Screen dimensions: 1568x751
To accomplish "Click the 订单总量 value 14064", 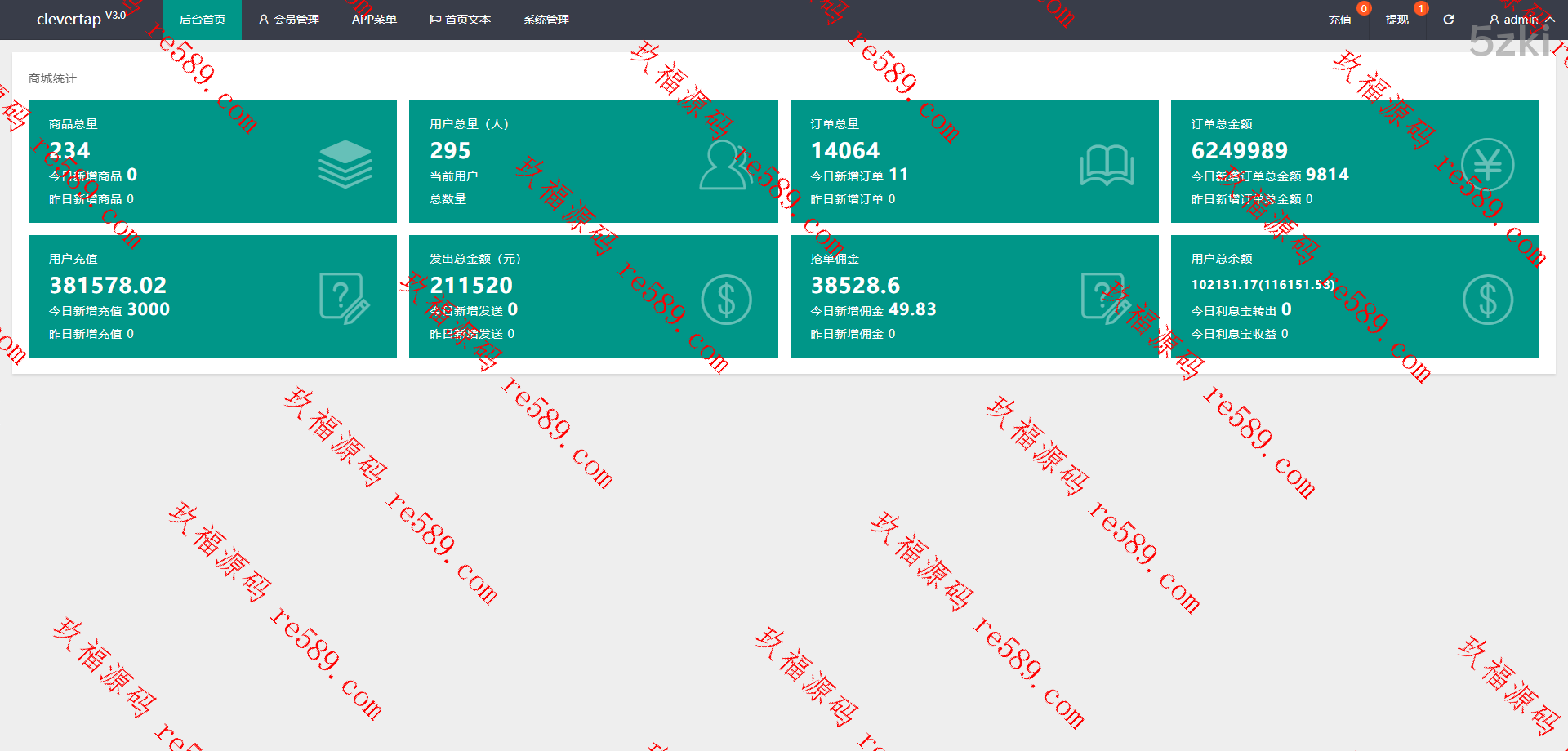I will [845, 151].
